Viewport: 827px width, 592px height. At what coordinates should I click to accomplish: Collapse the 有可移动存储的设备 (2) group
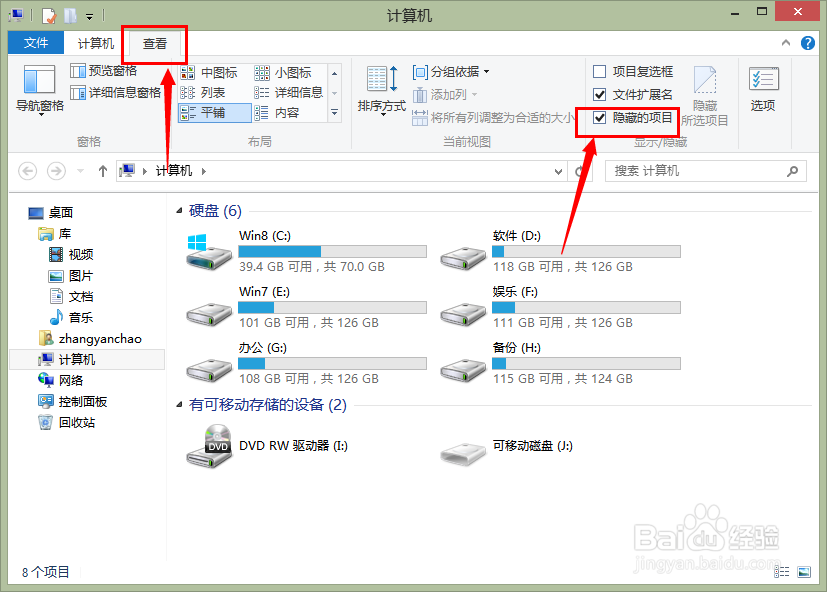point(179,405)
